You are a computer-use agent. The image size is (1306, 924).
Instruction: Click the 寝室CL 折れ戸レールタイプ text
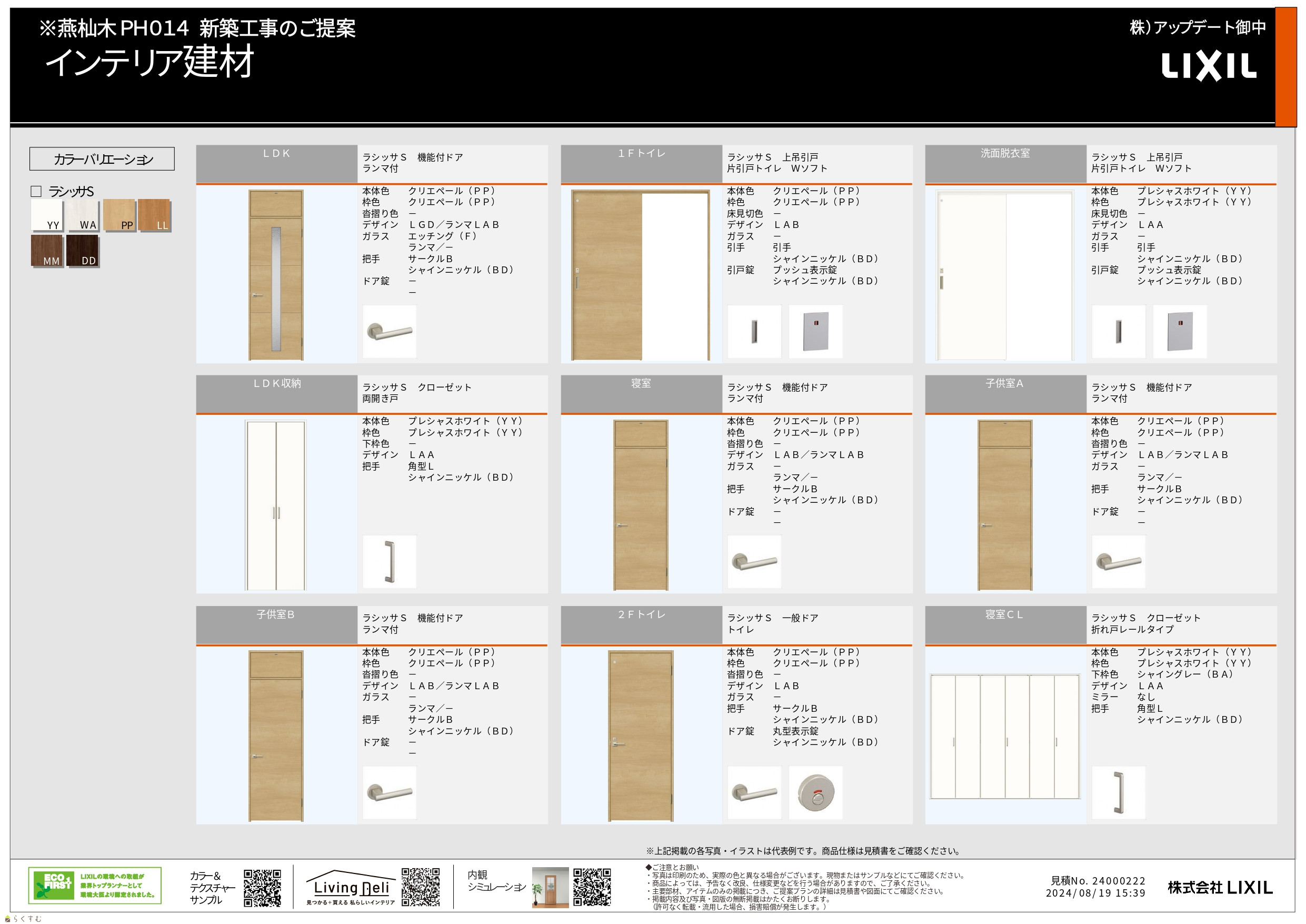(x=1132, y=630)
